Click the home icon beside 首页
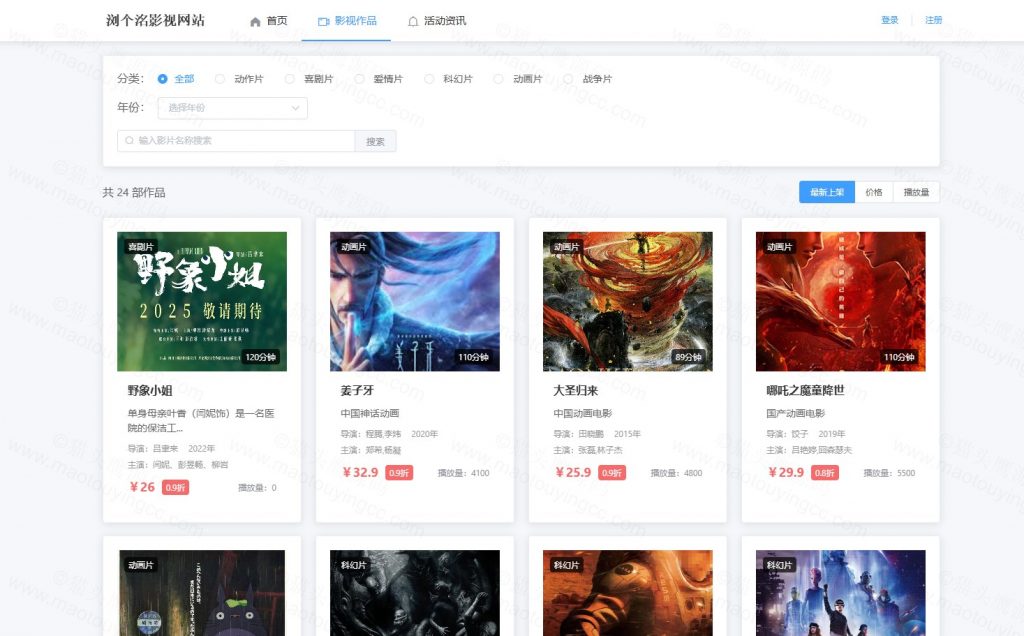Screen dimensions: 1024x636 pyautogui.click(x=255, y=22)
